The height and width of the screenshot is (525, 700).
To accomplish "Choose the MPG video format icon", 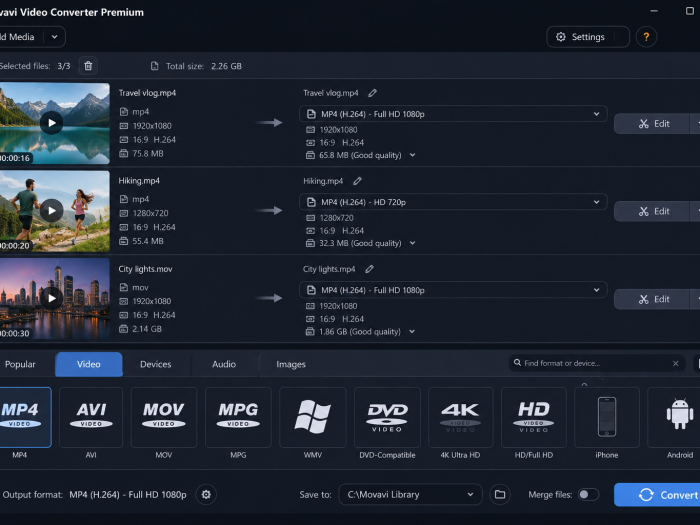I will coord(238,417).
